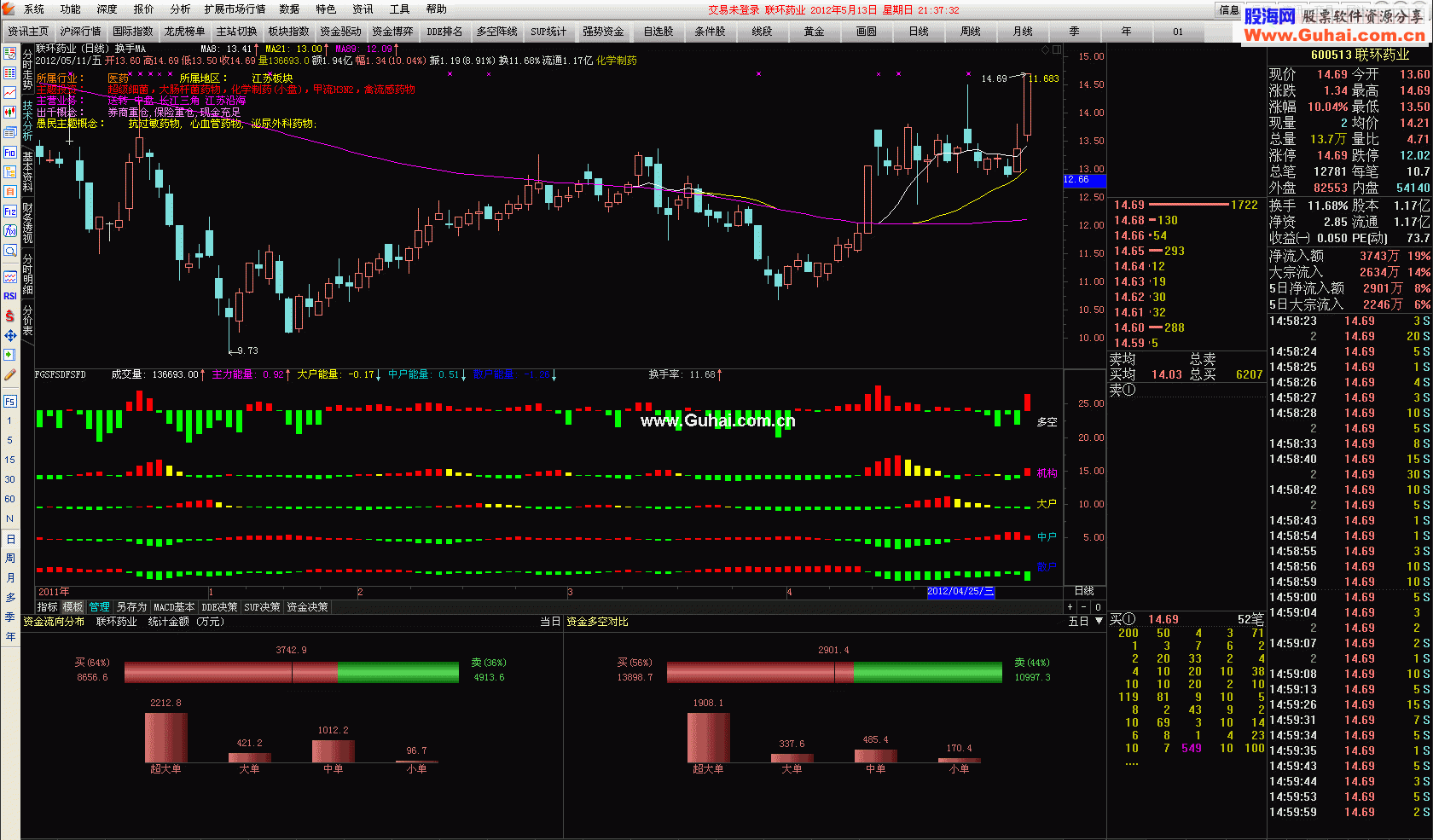This screenshot has width=1433, height=840.
Task: Open the 五日 dropdown arrow
Action: click(1099, 622)
